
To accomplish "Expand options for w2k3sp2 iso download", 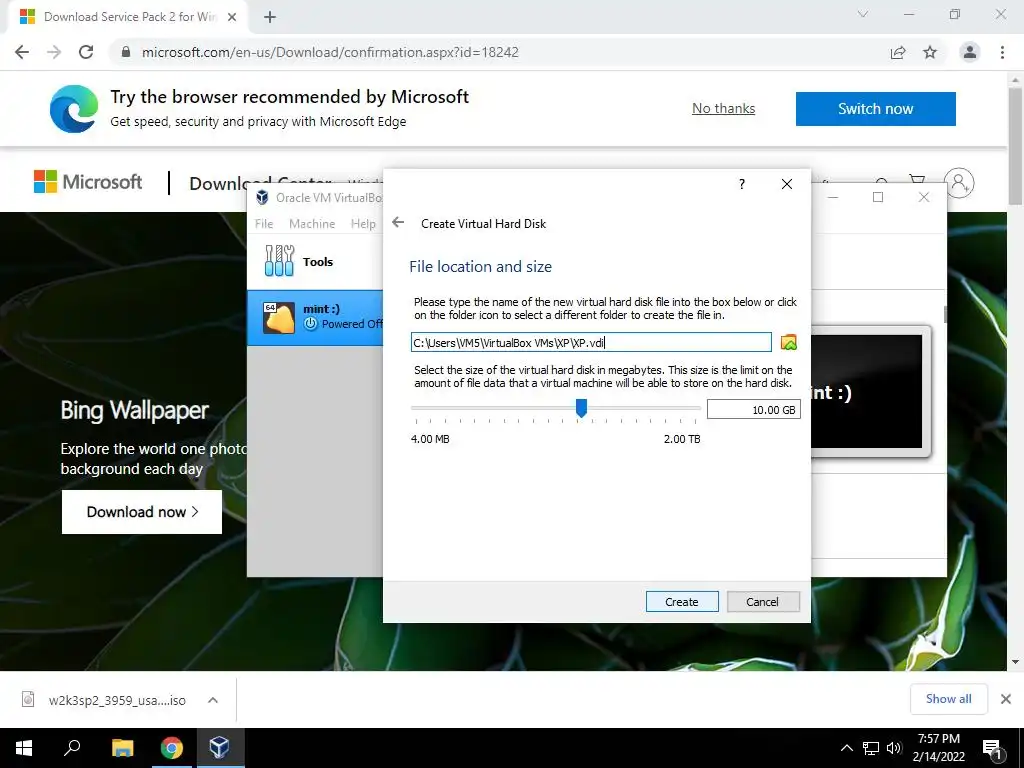I will tap(213, 700).
